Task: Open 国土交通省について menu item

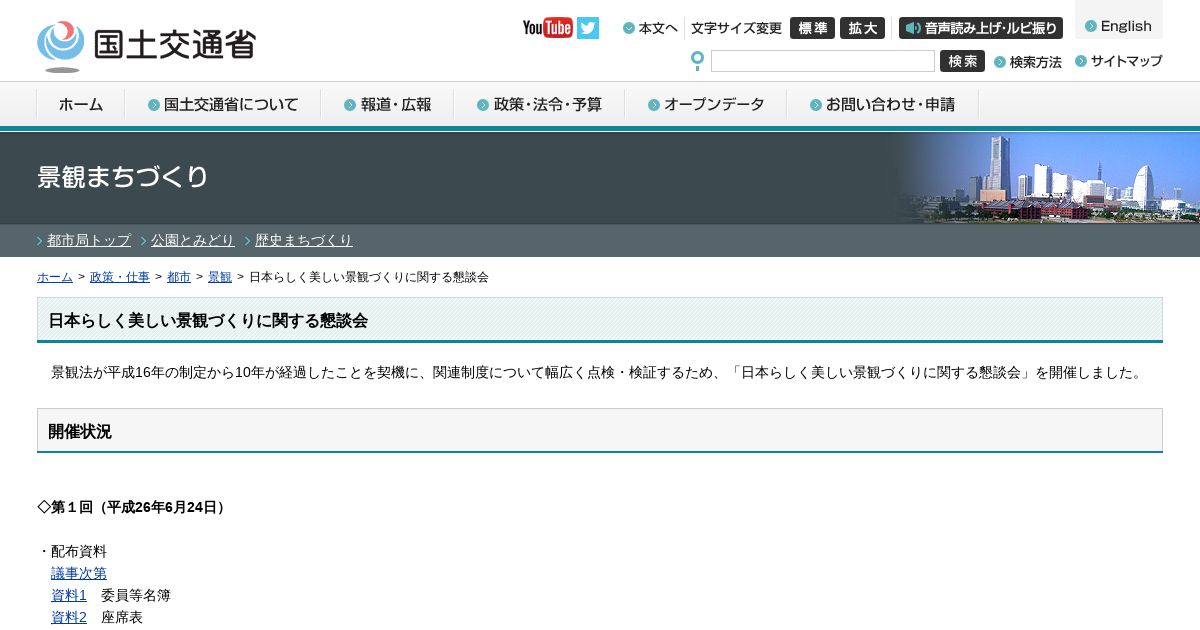Action: [x=223, y=104]
